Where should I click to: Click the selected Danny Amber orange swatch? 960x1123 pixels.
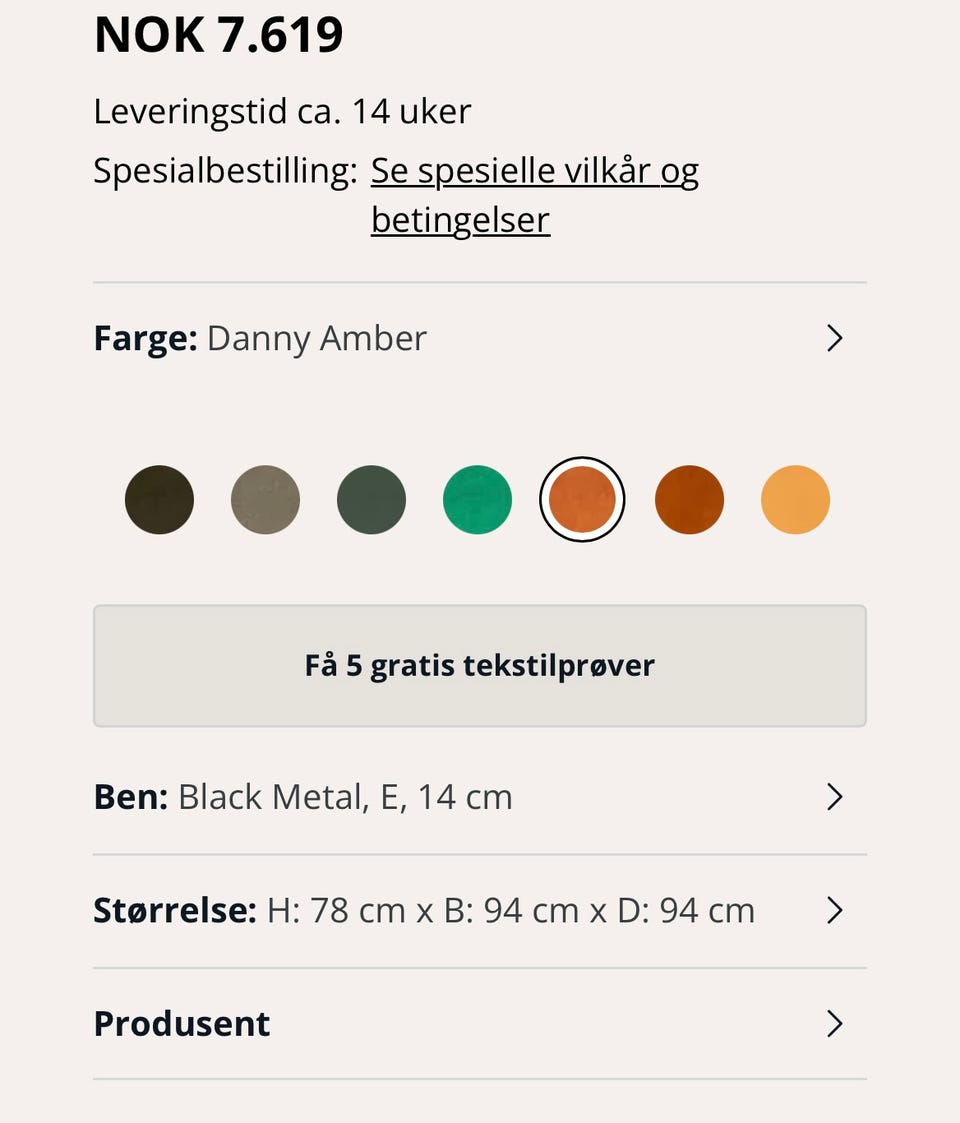tap(582, 499)
